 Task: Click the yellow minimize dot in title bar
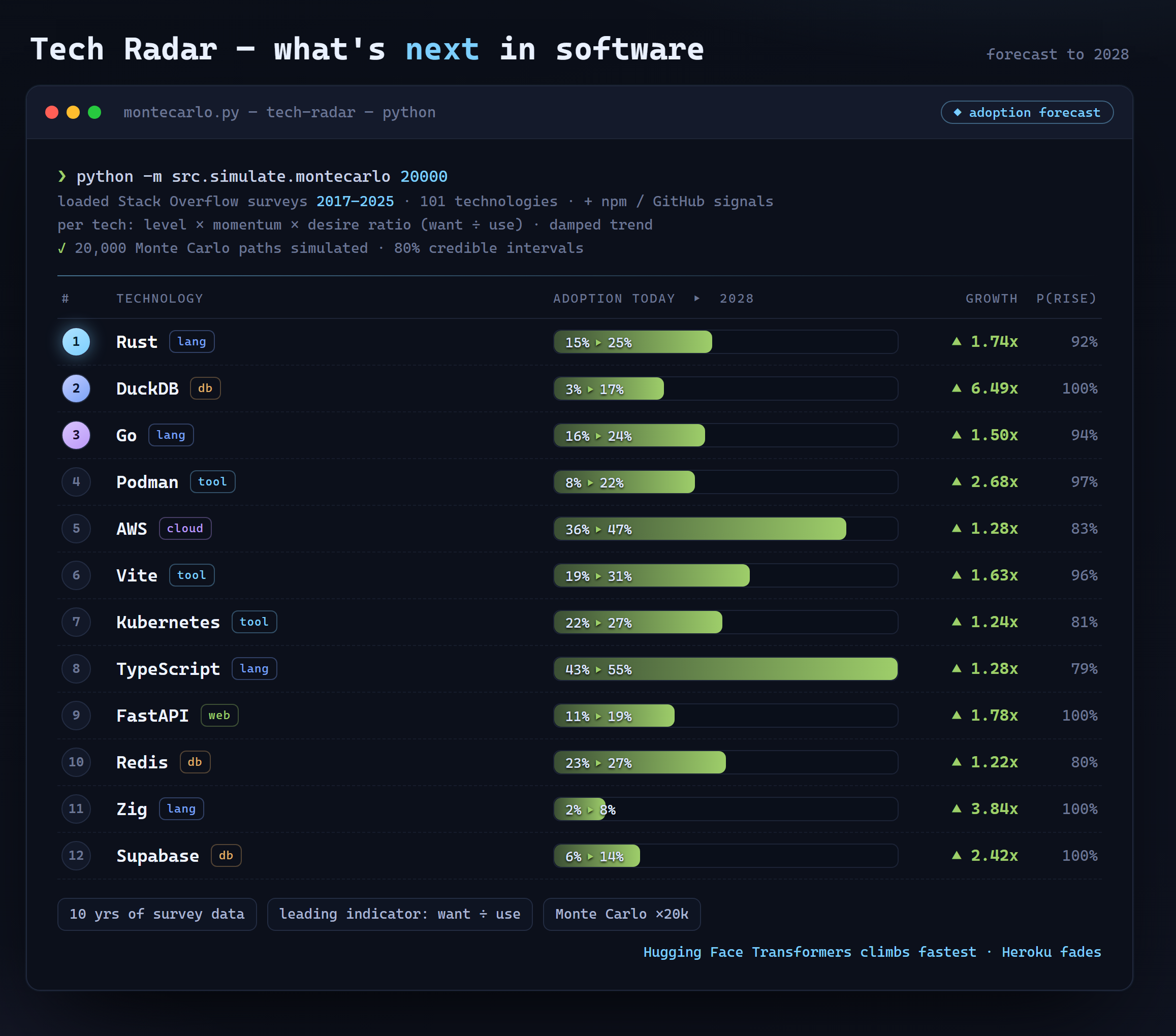(x=73, y=112)
